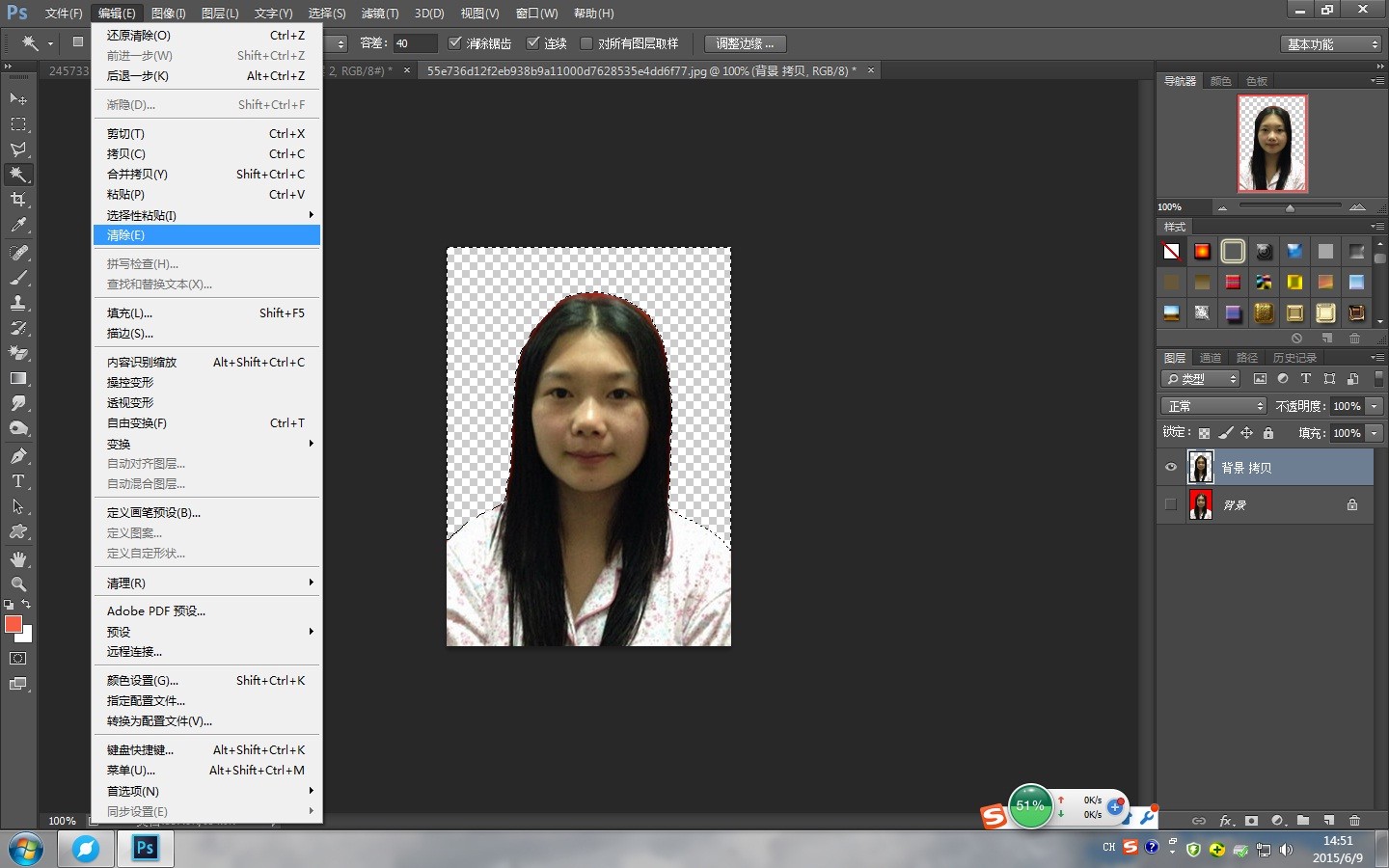The image size is (1389, 868).
Task: Activate the Zoom tool
Action: tap(18, 584)
